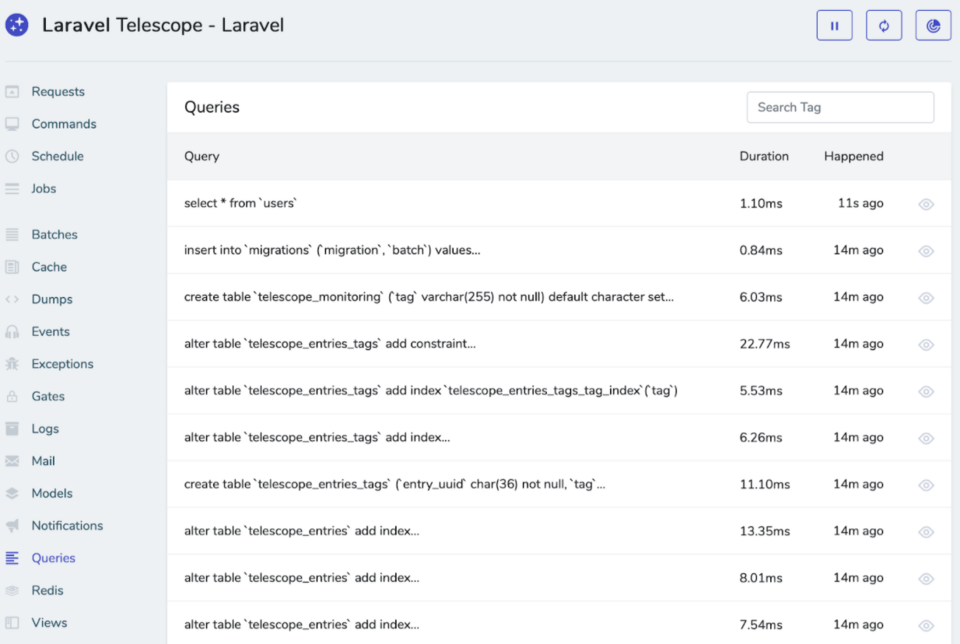This screenshot has height=644, width=960.
Task: Click the "select * from `users`" query text
Action: point(240,203)
